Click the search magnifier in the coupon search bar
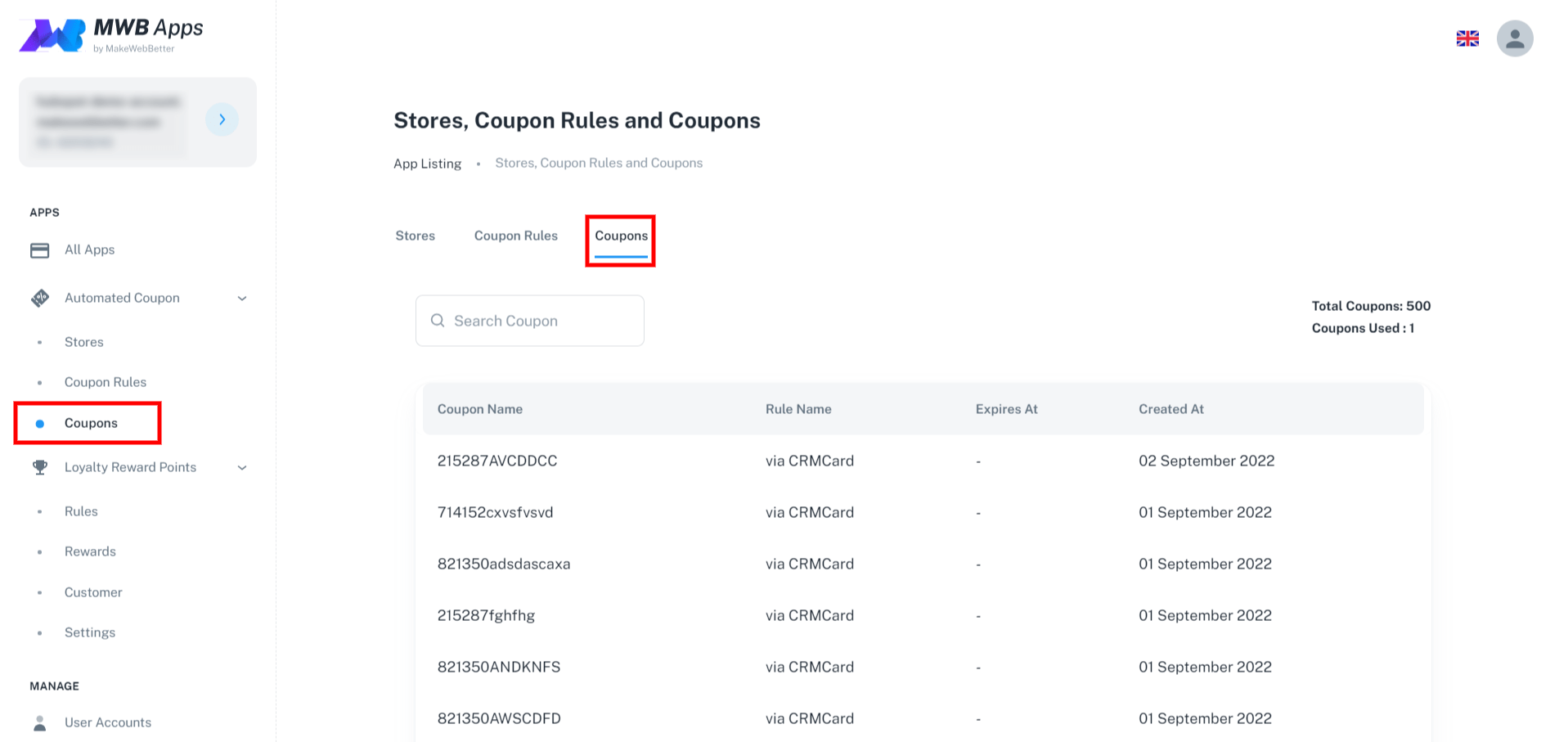Image resolution: width=1568 pixels, height=742 pixels. (438, 321)
